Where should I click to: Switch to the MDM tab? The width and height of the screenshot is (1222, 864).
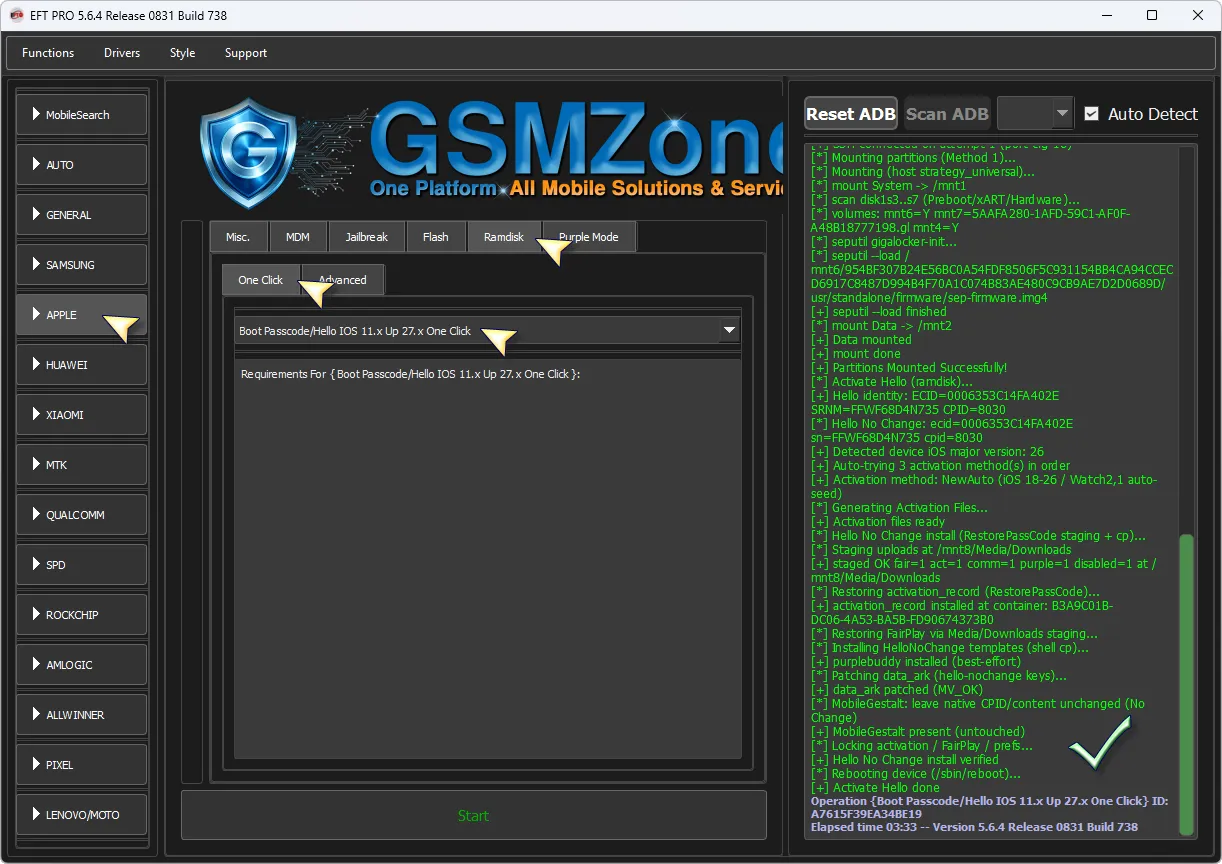click(x=298, y=237)
